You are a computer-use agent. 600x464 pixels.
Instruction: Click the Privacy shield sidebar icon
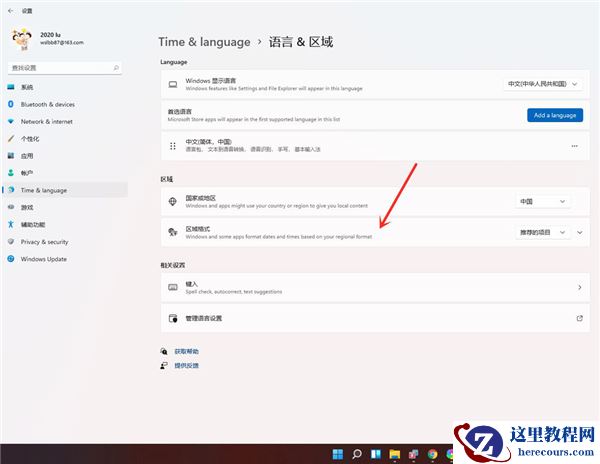11,241
